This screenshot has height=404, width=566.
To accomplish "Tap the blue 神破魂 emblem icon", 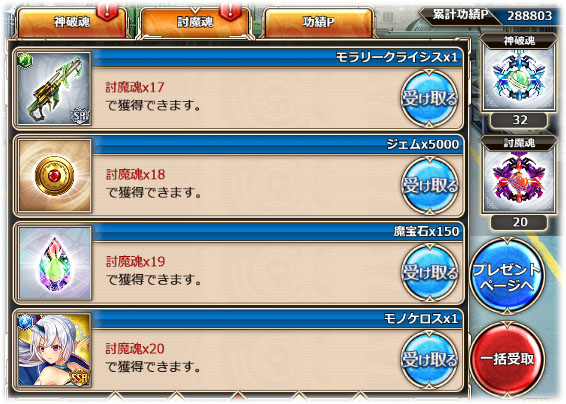I will [518, 78].
